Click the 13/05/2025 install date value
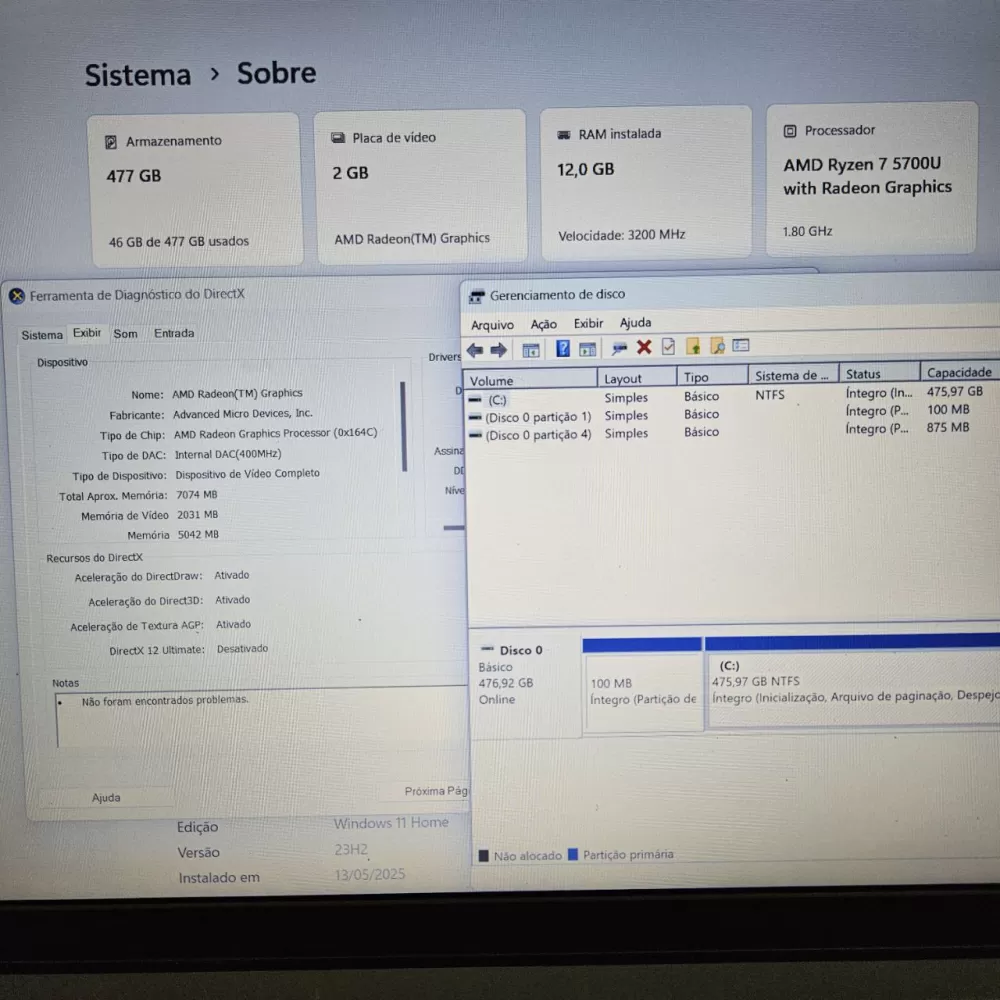The width and height of the screenshot is (1000, 1000). pyautogui.click(x=370, y=874)
